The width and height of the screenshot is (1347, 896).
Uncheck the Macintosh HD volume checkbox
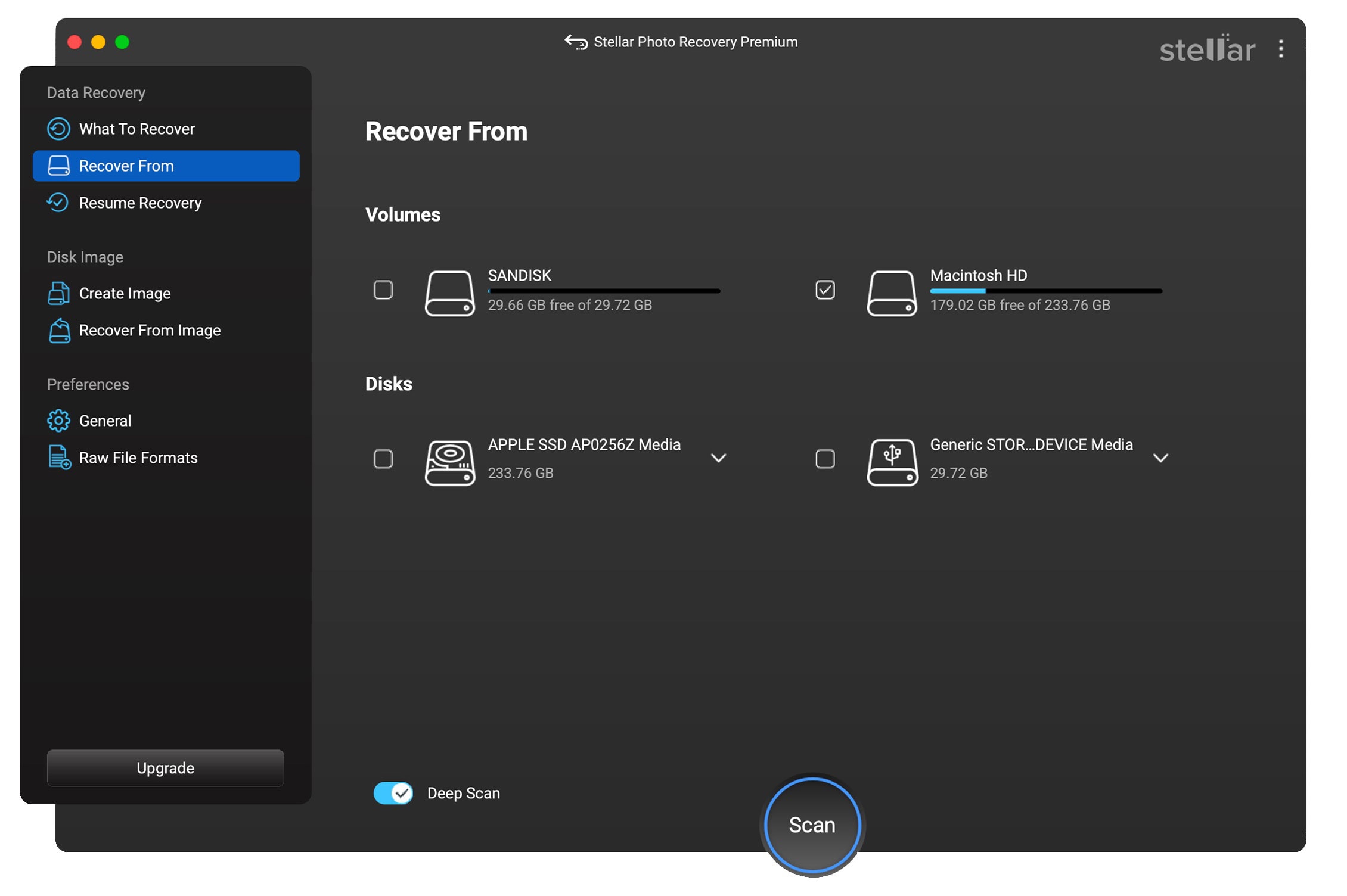825,290
